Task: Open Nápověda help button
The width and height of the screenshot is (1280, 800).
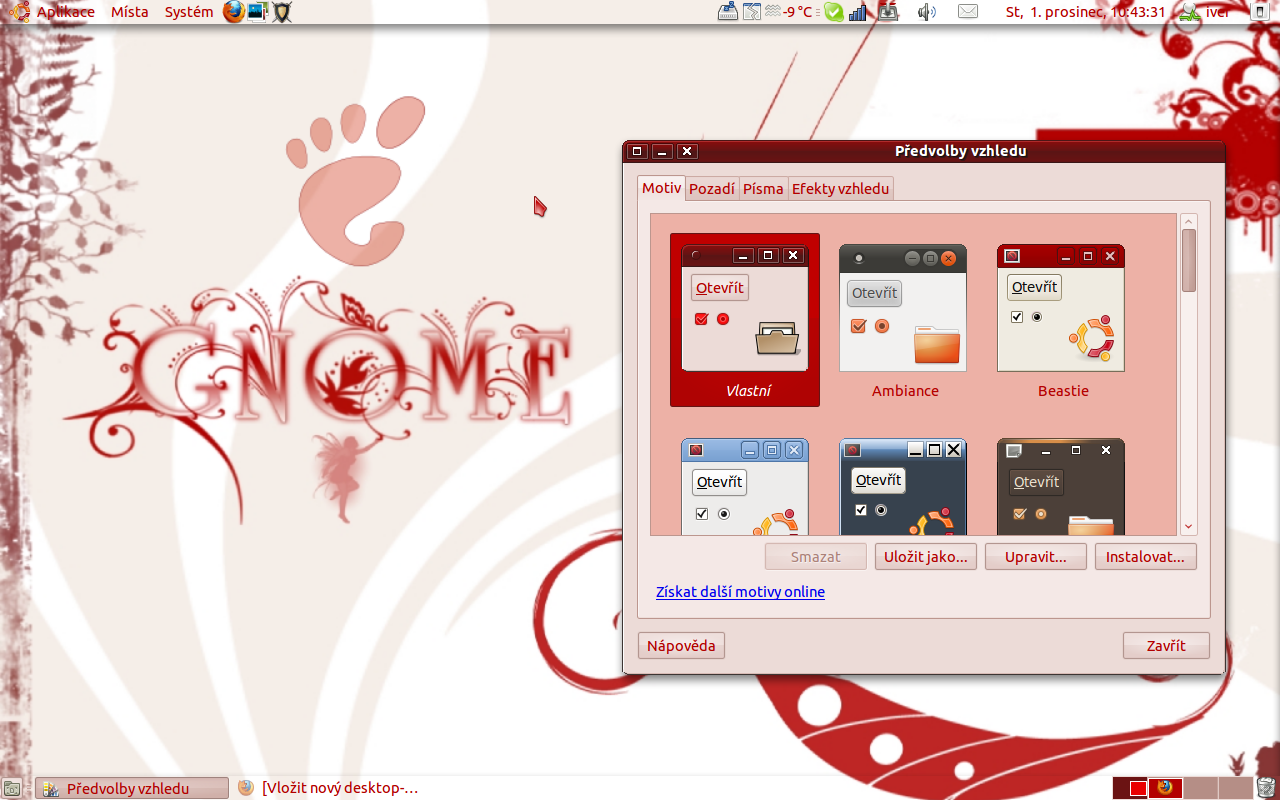Action: (681, 646)
